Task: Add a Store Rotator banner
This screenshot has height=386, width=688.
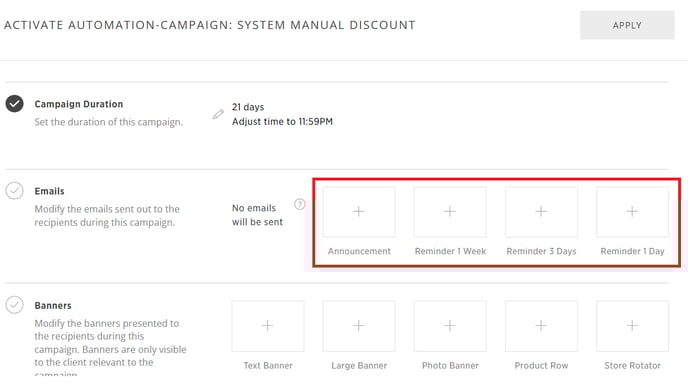Action: [632, 326]
